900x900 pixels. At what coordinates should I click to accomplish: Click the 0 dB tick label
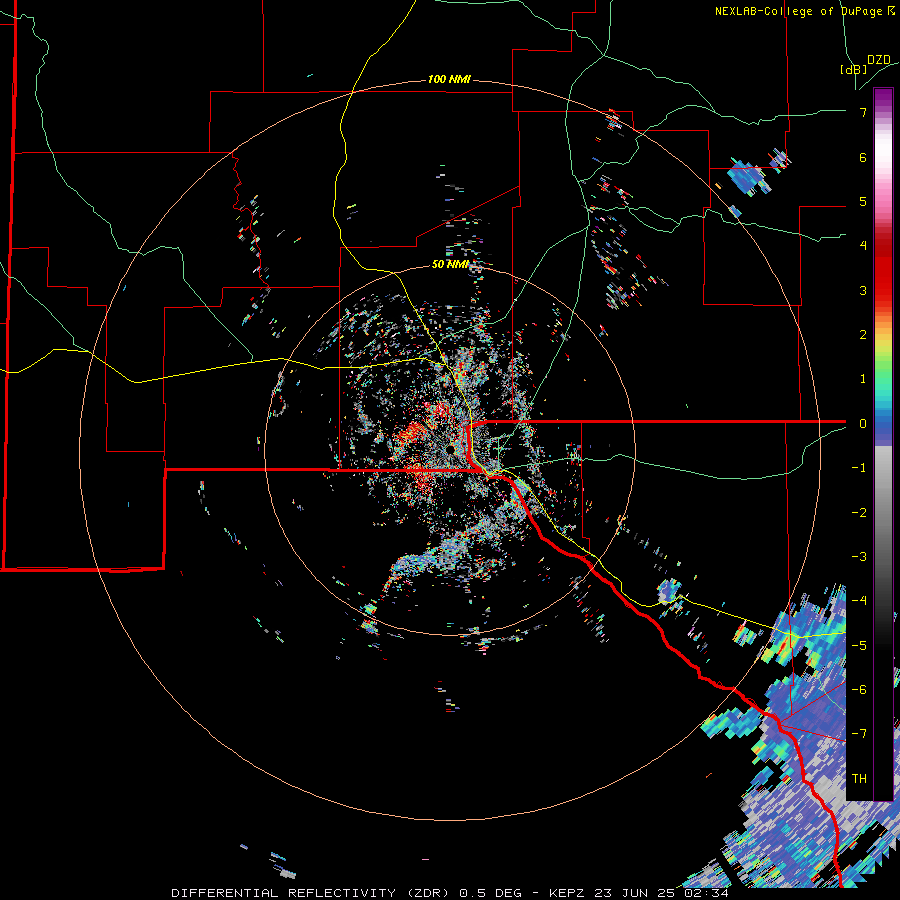click(863, 424)
